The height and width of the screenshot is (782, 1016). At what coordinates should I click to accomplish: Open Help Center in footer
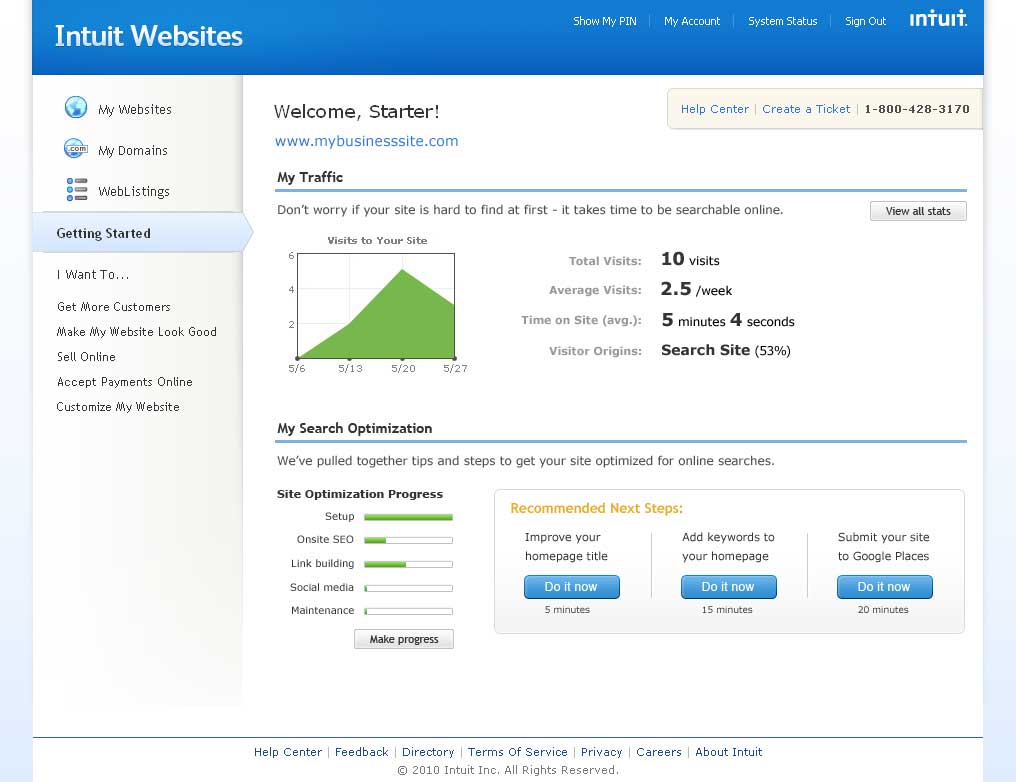(x=288, y=752)
